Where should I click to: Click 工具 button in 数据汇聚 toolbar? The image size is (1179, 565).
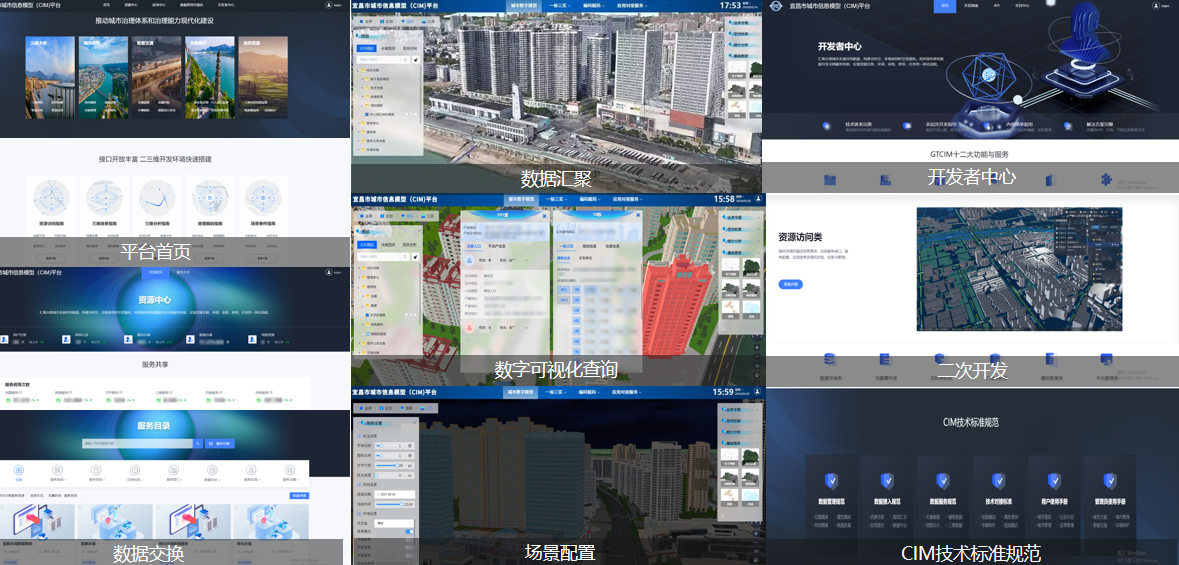[x=429, y=23]
